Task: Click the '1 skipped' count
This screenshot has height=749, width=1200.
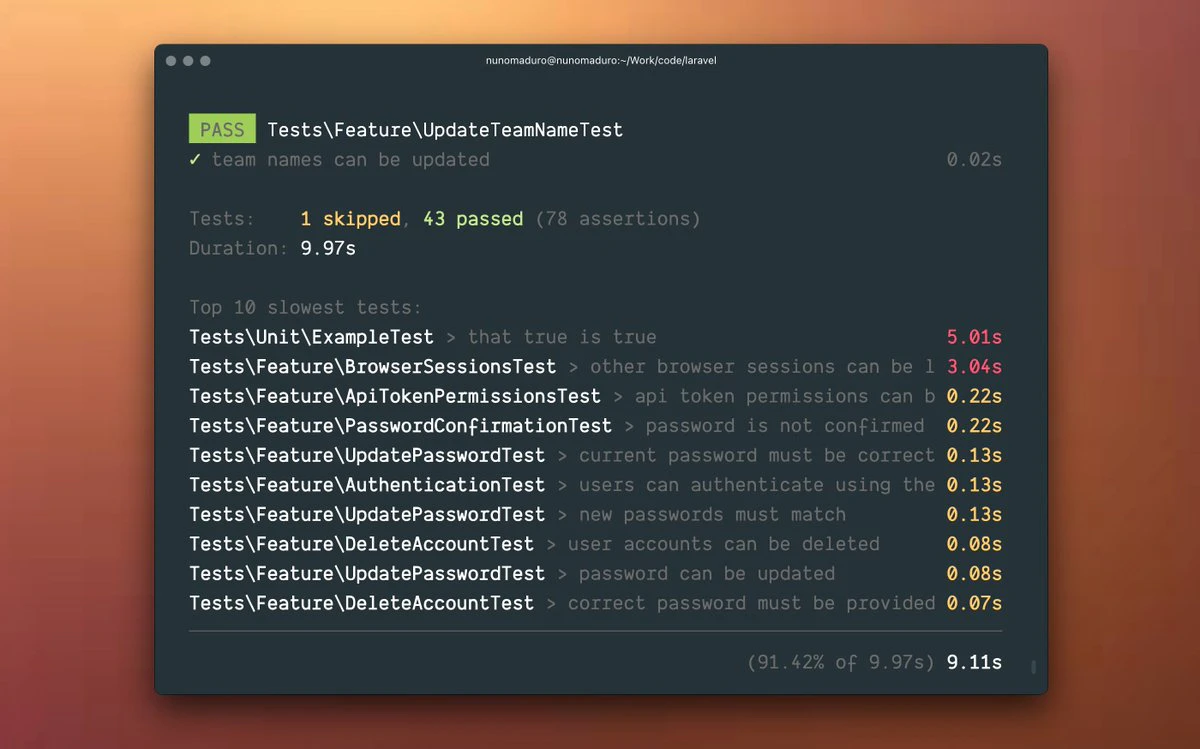Action: (351, 219)
